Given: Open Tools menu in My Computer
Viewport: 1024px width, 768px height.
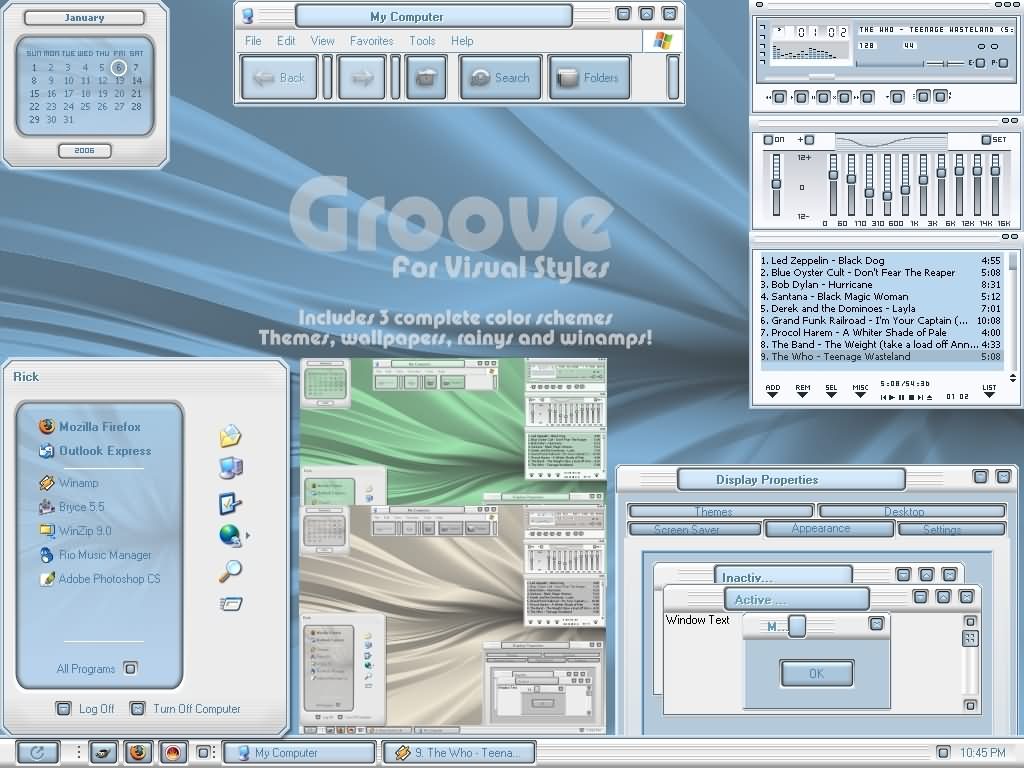Looking at the screenshot, I should pos(423,41).
